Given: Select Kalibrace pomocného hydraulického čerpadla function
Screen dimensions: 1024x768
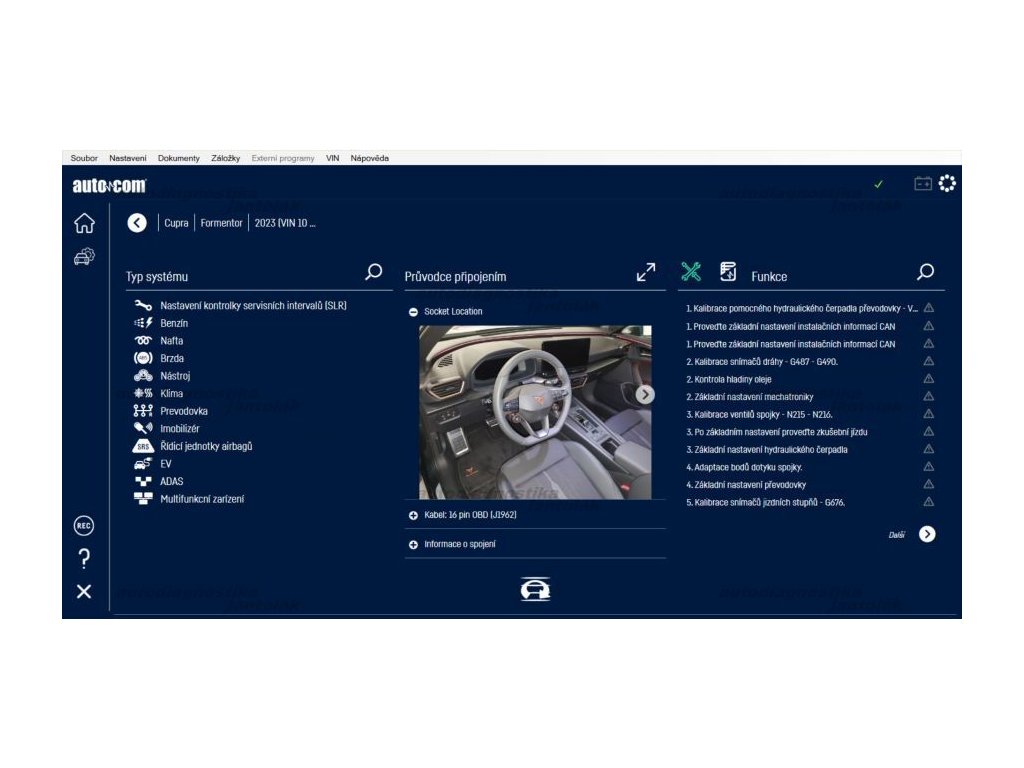Looking at the screenshot, I should click(802, 308).
